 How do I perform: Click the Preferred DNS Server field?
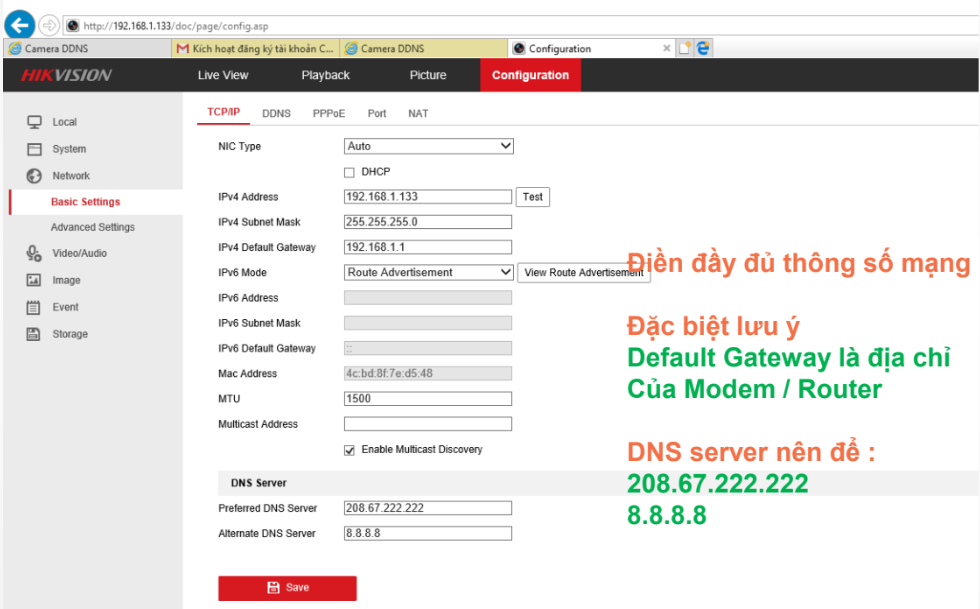tap(428, 508)
